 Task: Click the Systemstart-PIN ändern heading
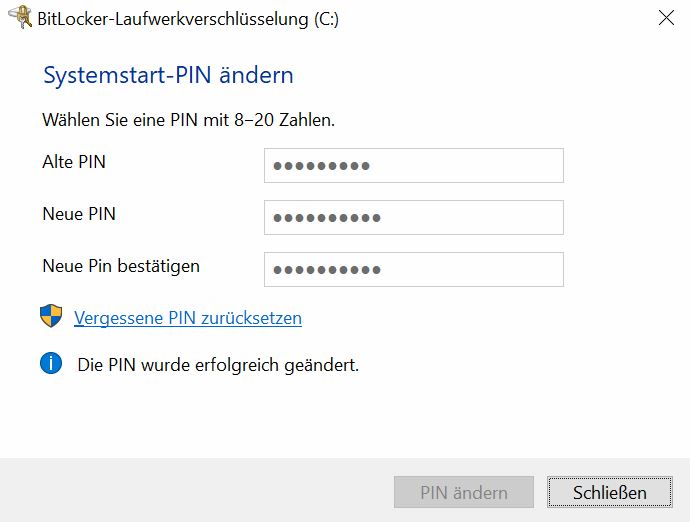[x=168, y=75]
